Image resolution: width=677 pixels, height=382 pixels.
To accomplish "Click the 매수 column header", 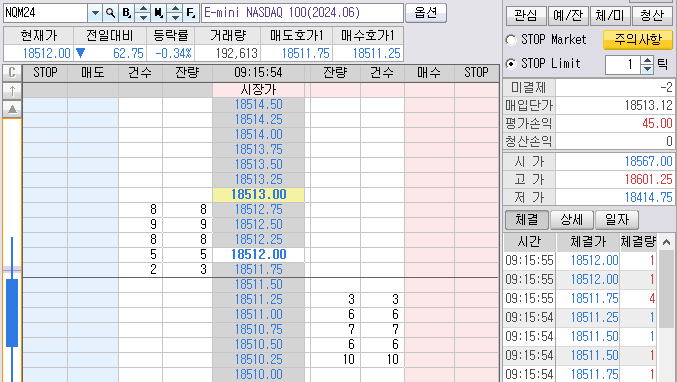I will pyautogui.click(x=429, y=73).
